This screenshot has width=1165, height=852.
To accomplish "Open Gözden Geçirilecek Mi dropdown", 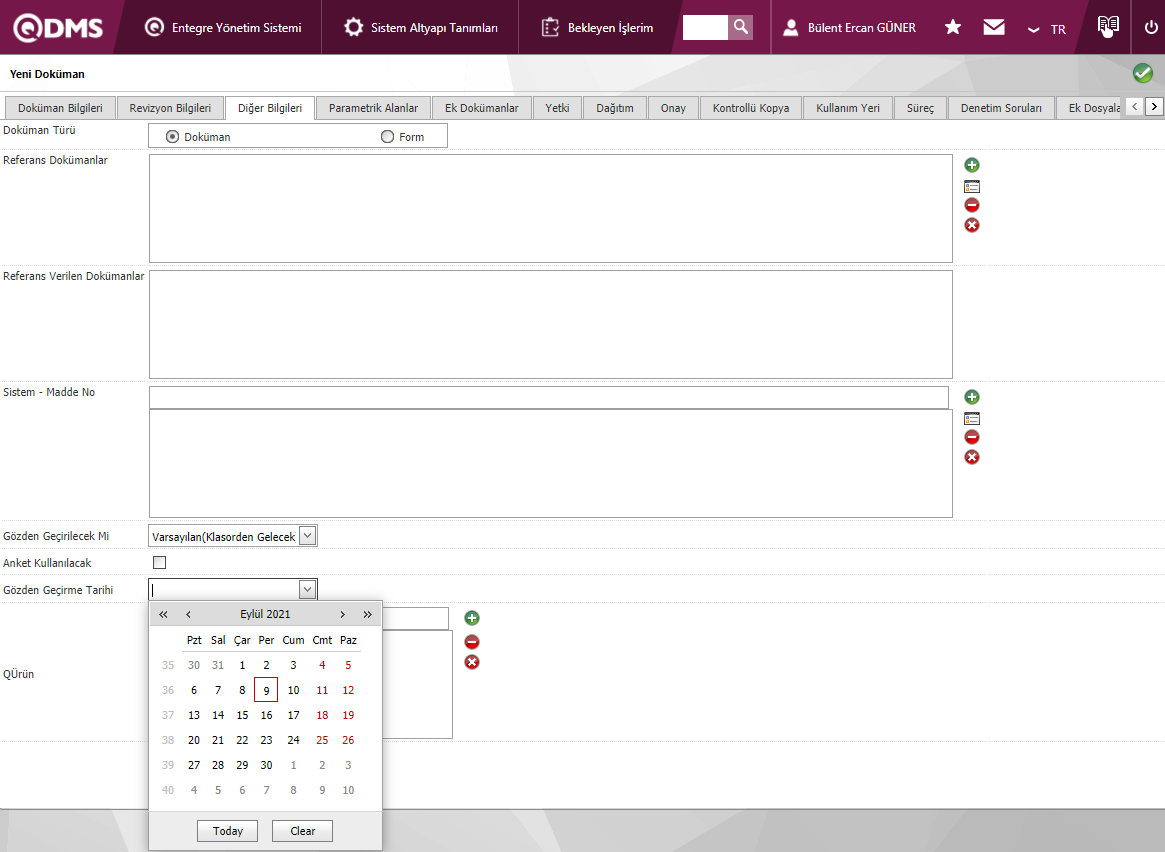I will coord(308,536).
